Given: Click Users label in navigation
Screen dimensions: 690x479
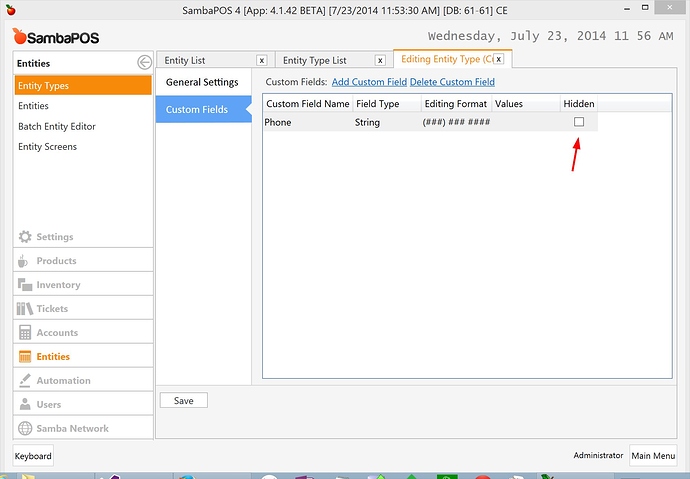Looking at the screenshot, I should [49, 404].
